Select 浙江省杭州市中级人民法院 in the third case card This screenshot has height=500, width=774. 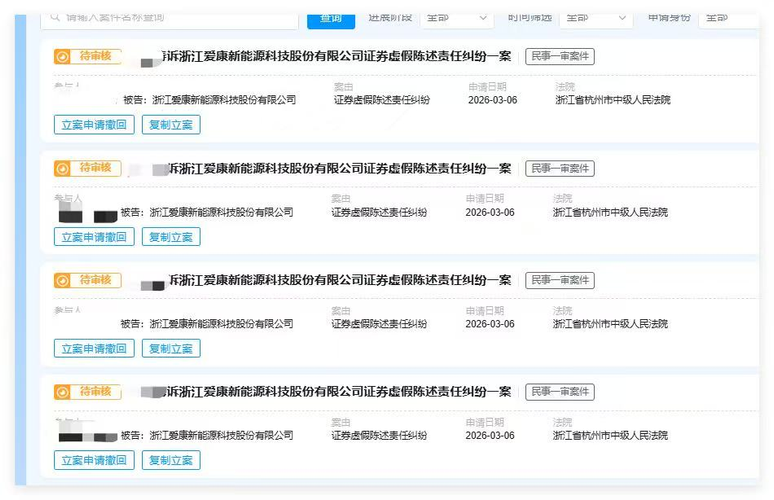point(610,324)
